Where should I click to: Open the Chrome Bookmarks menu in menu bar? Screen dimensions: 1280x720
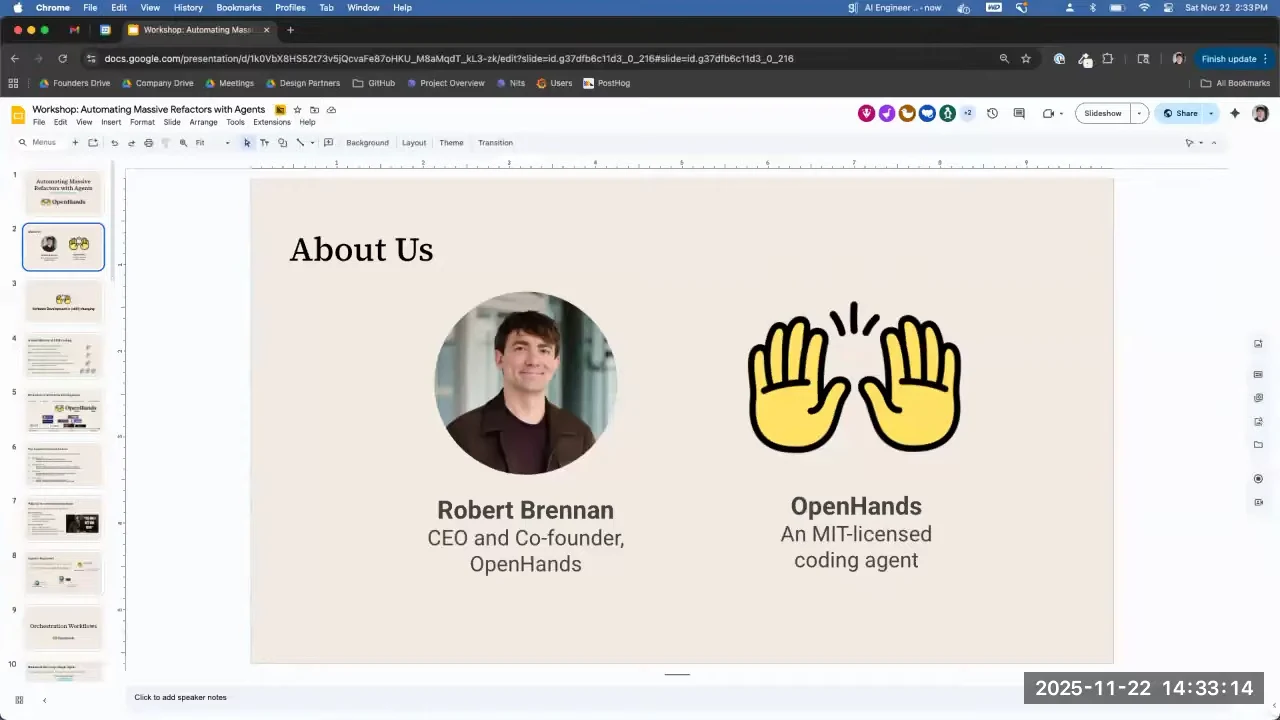(x=238, y=7)
